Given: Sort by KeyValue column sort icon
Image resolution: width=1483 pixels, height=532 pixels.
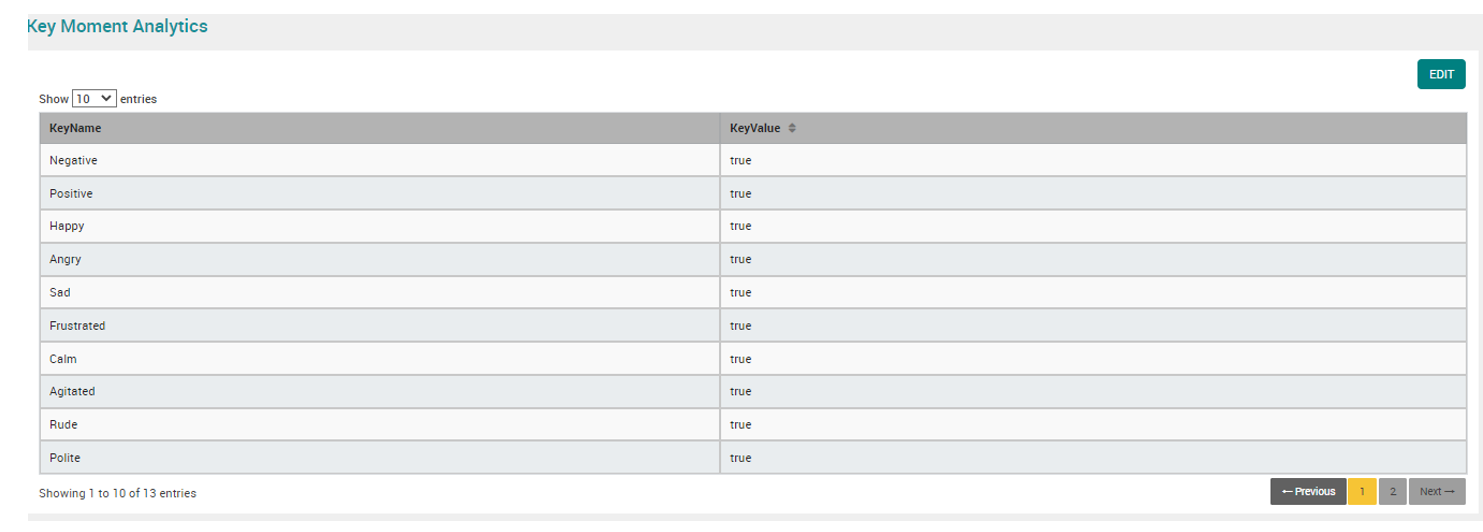Looking at the screenshot, I should point(792,128).
